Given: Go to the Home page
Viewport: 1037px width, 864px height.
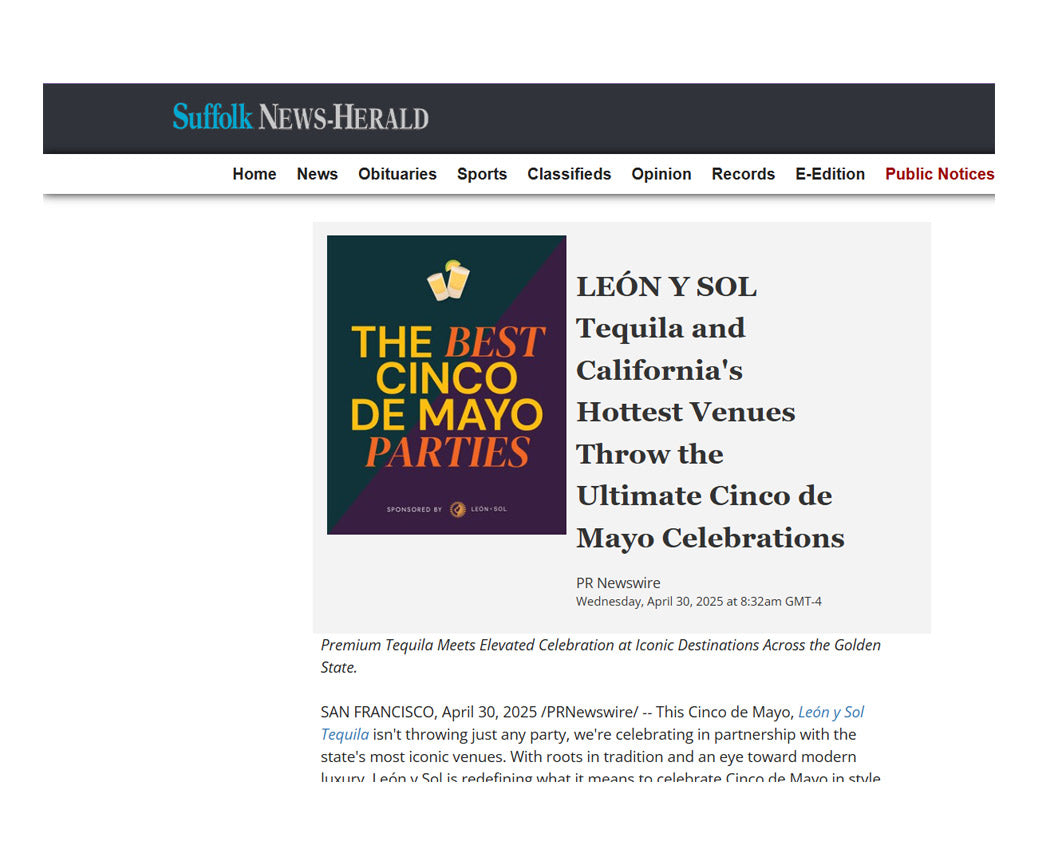Looking at the screenshot, I should [x=254, y=174].
